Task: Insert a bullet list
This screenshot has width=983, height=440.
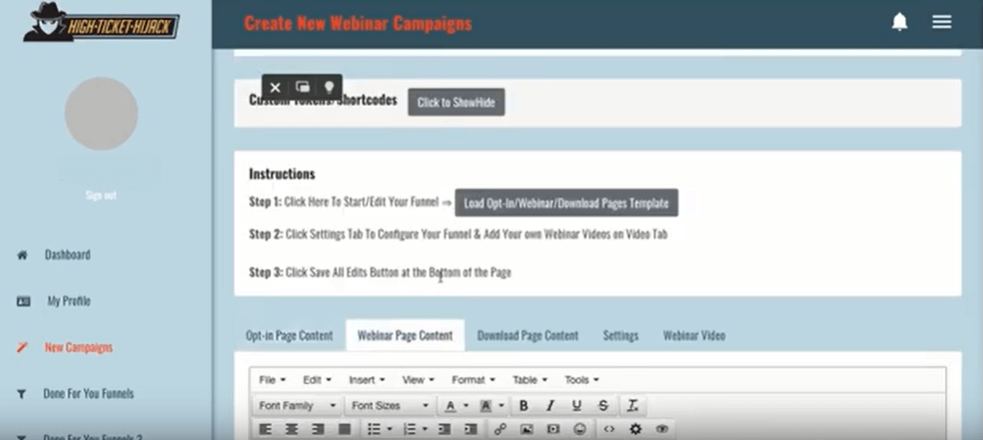Action: click(x=374, y=429)
